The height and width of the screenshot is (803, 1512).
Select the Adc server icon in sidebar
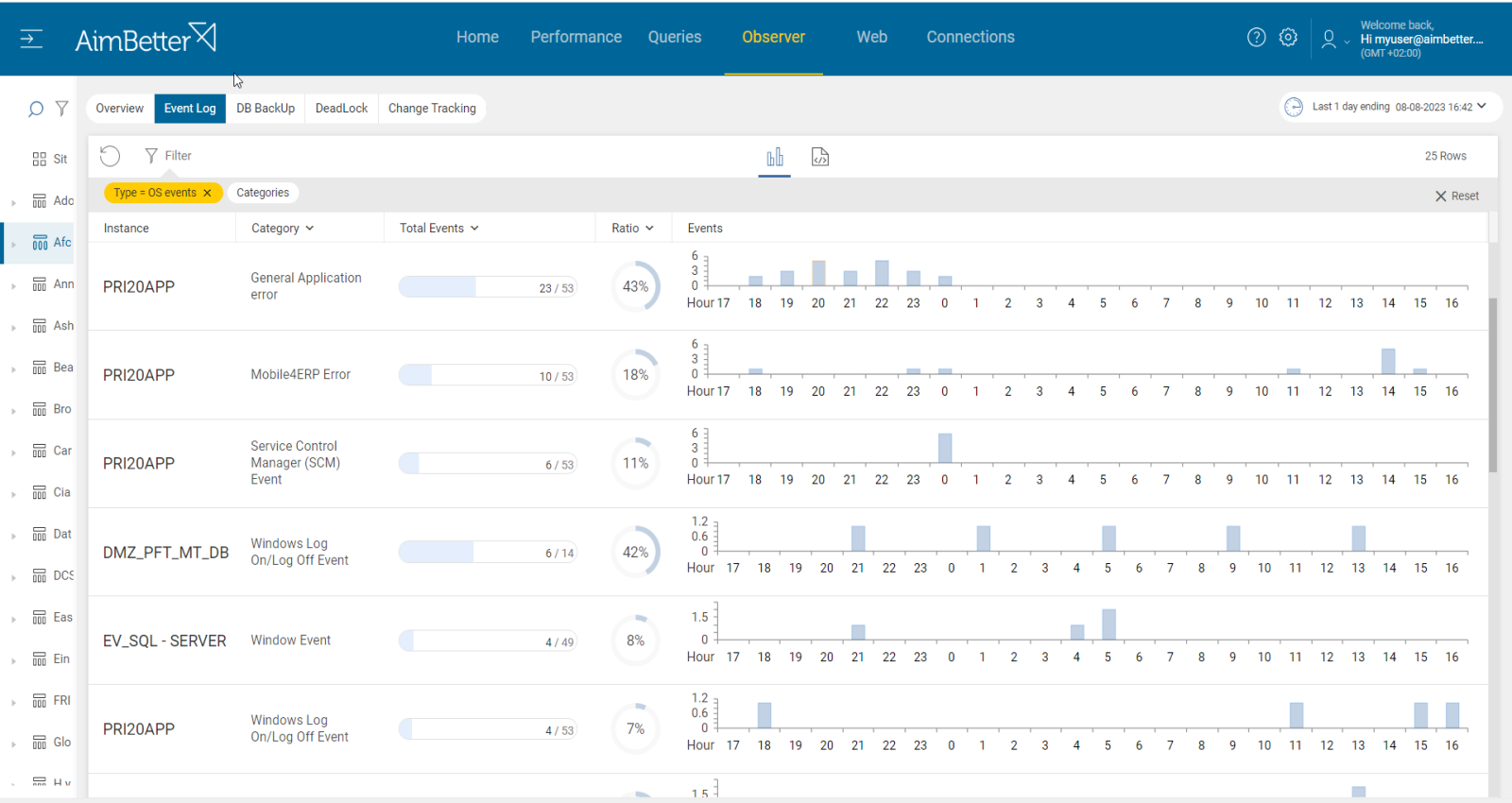click(39, 200)
